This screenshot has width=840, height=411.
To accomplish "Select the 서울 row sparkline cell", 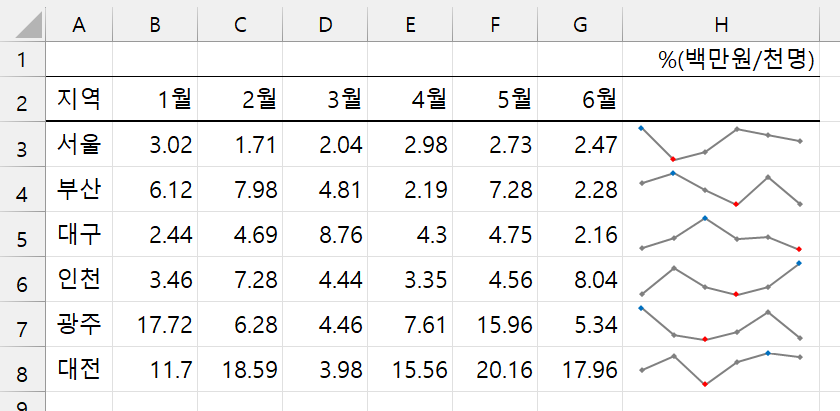I will (721, 145).
